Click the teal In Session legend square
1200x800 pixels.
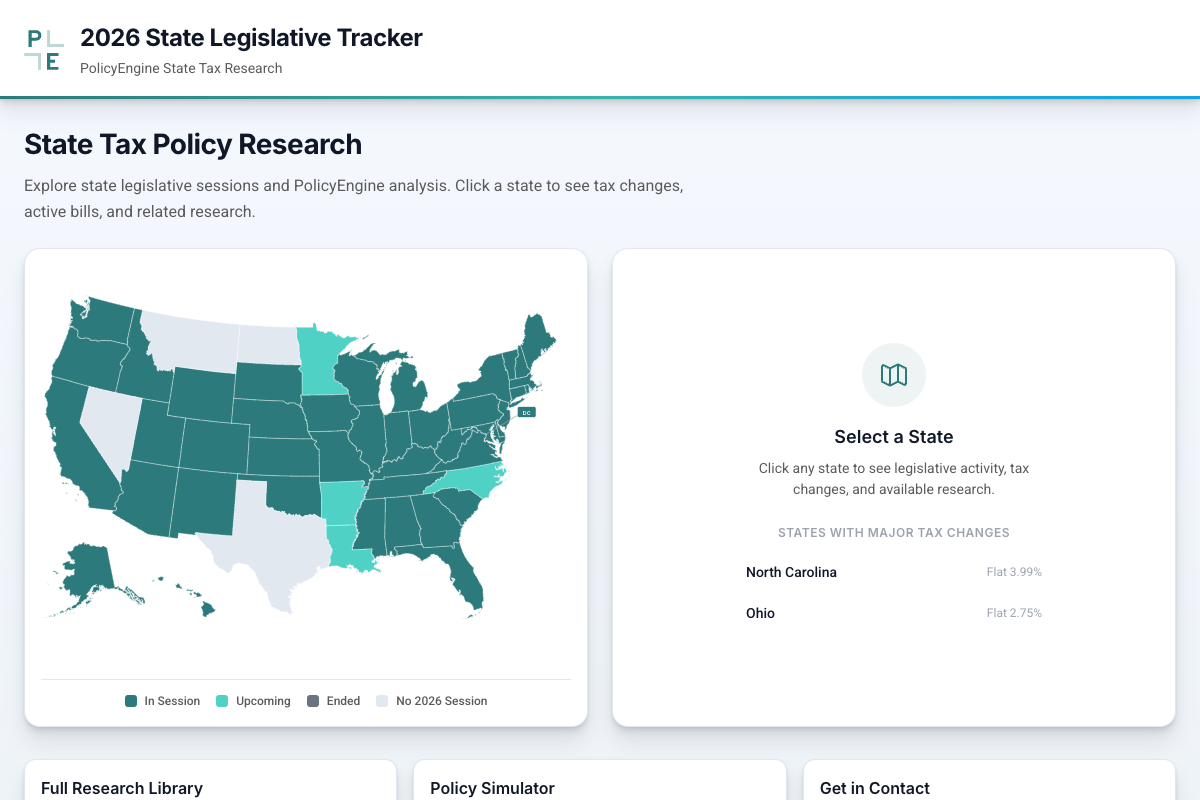tap(130, 700)
